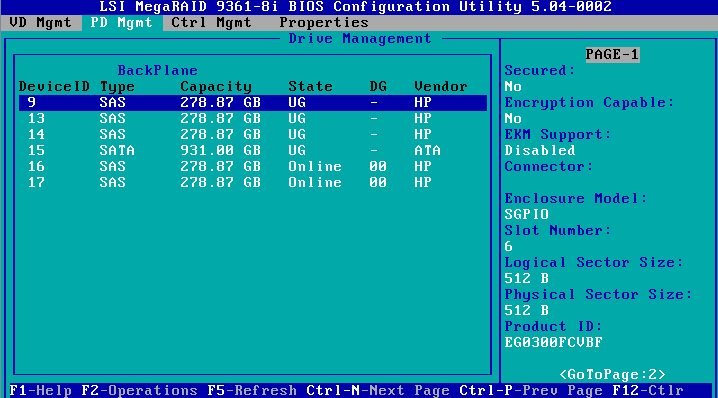Click the Drive Management panel title
Image resolution: width=718 pixels, height=398 pixels.
coord(360,39)
